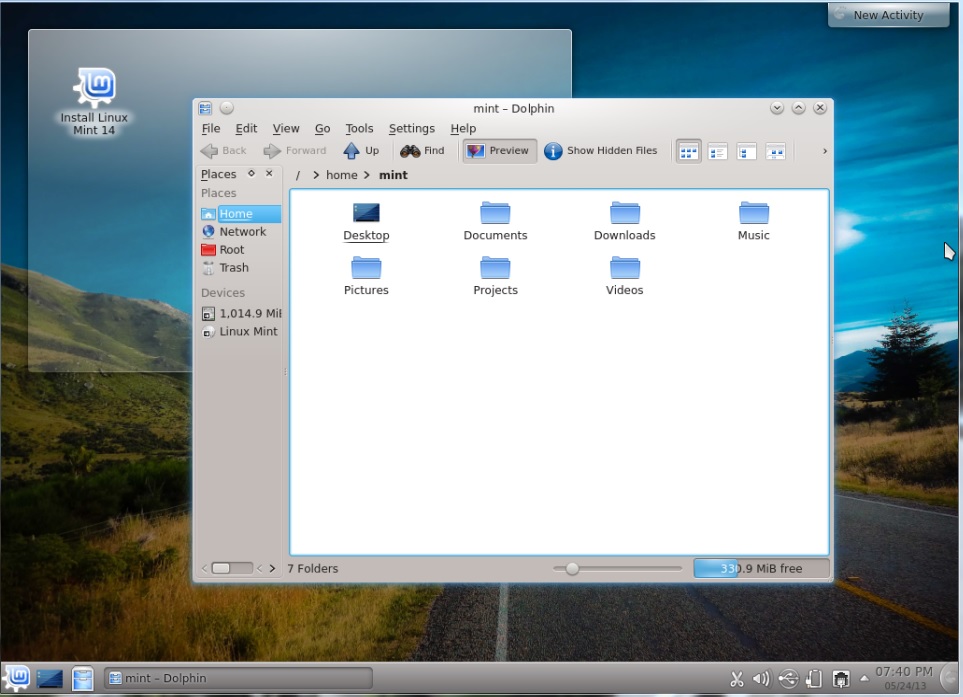Image resolution: width=963 pixels, height=697 pixels.
Task: Click the 7 Folders status text
Action: 313,569
